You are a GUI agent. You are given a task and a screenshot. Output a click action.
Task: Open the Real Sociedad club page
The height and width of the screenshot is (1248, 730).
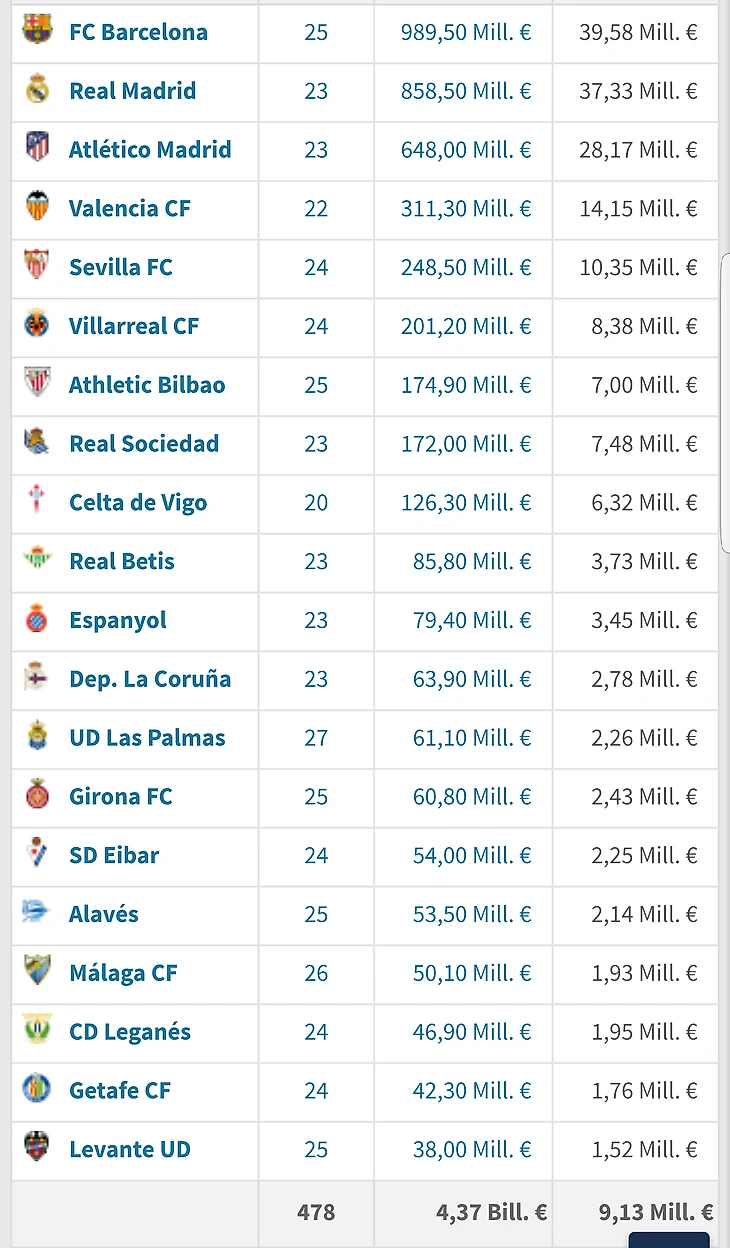point(143,443)
